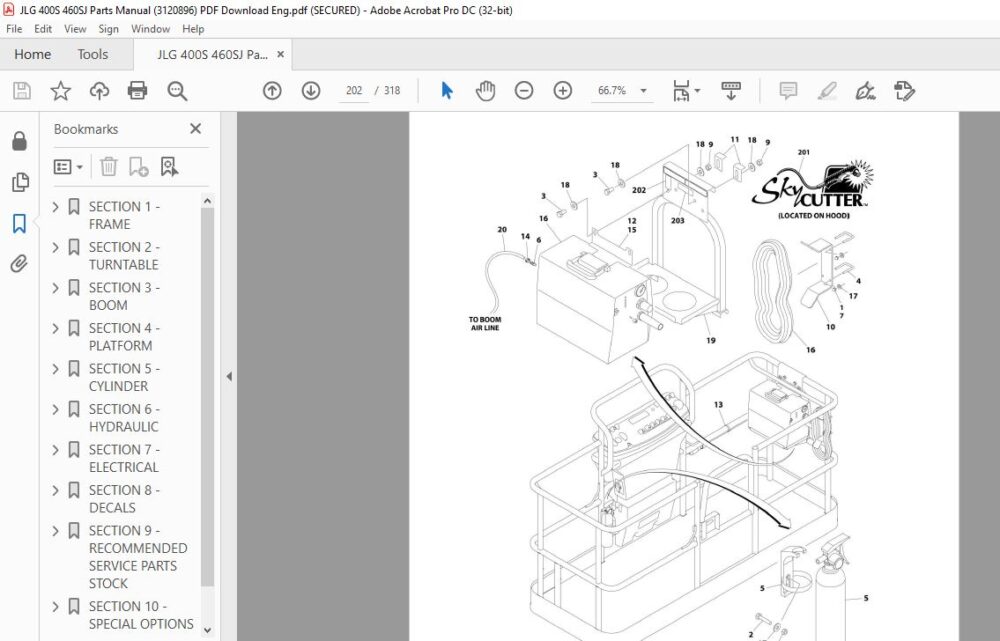This screenshot has height=641, width=1000.
Task: Open Page Thumbnails panel in sidebar
Action: pos(20,182)
